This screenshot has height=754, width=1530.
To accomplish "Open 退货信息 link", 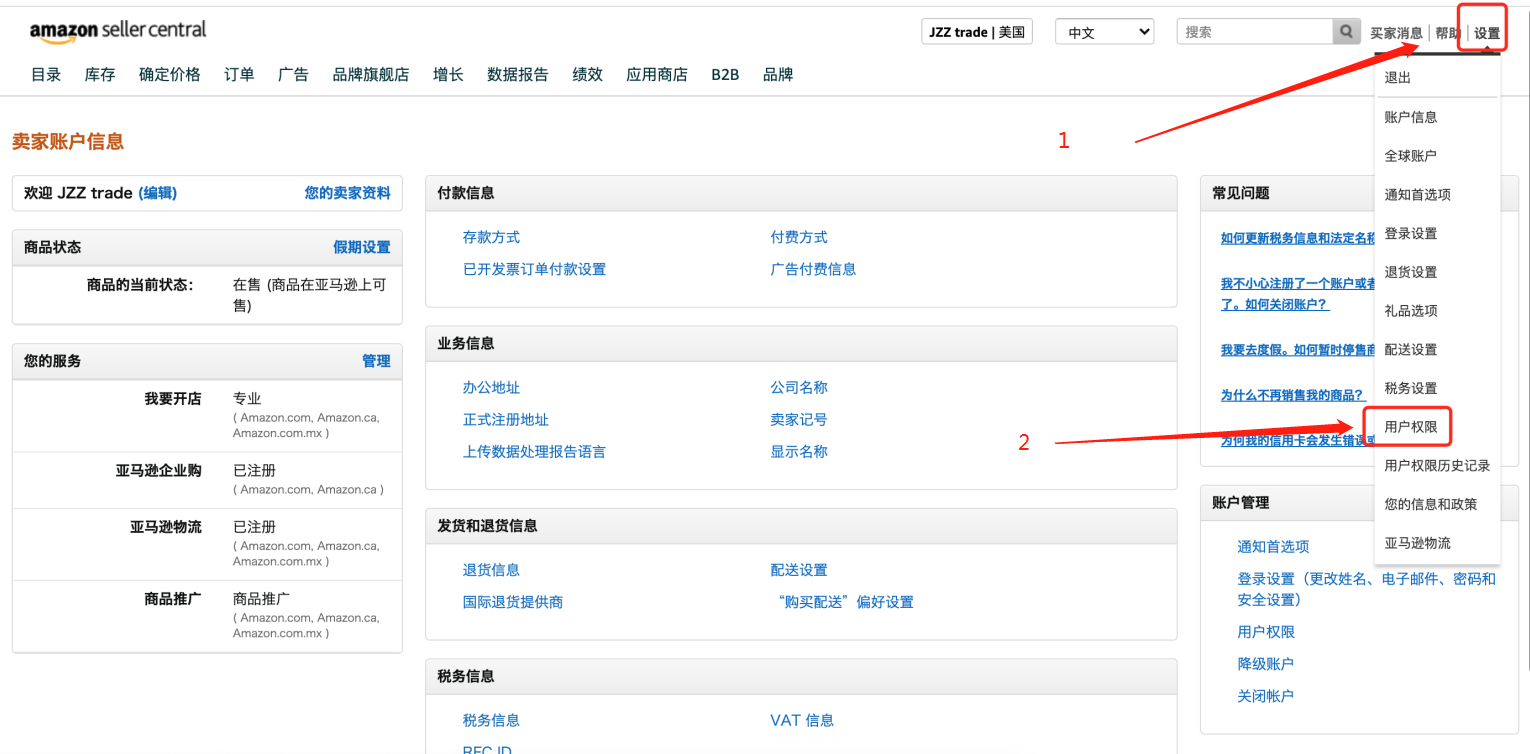I will pos(491,570).
